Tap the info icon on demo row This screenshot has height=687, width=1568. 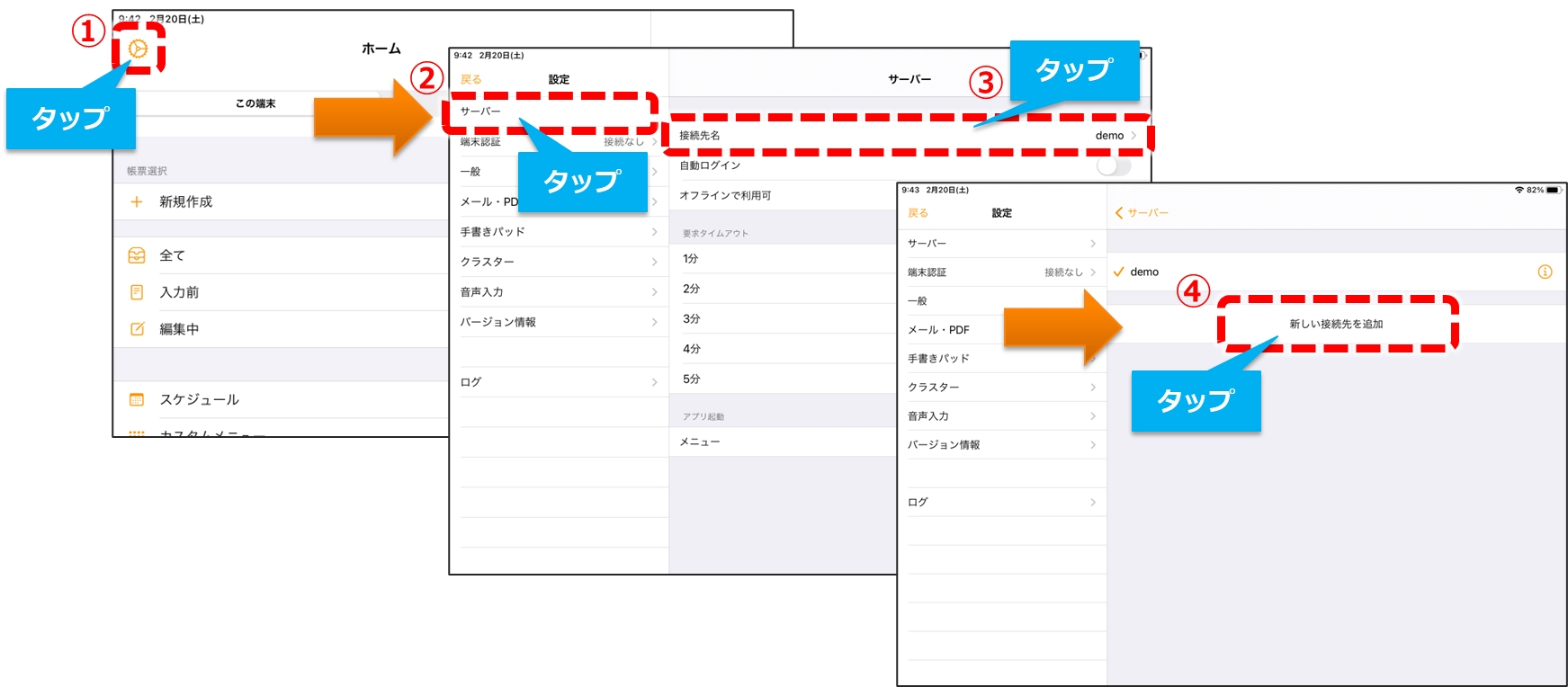click(x=1545, y=272)
